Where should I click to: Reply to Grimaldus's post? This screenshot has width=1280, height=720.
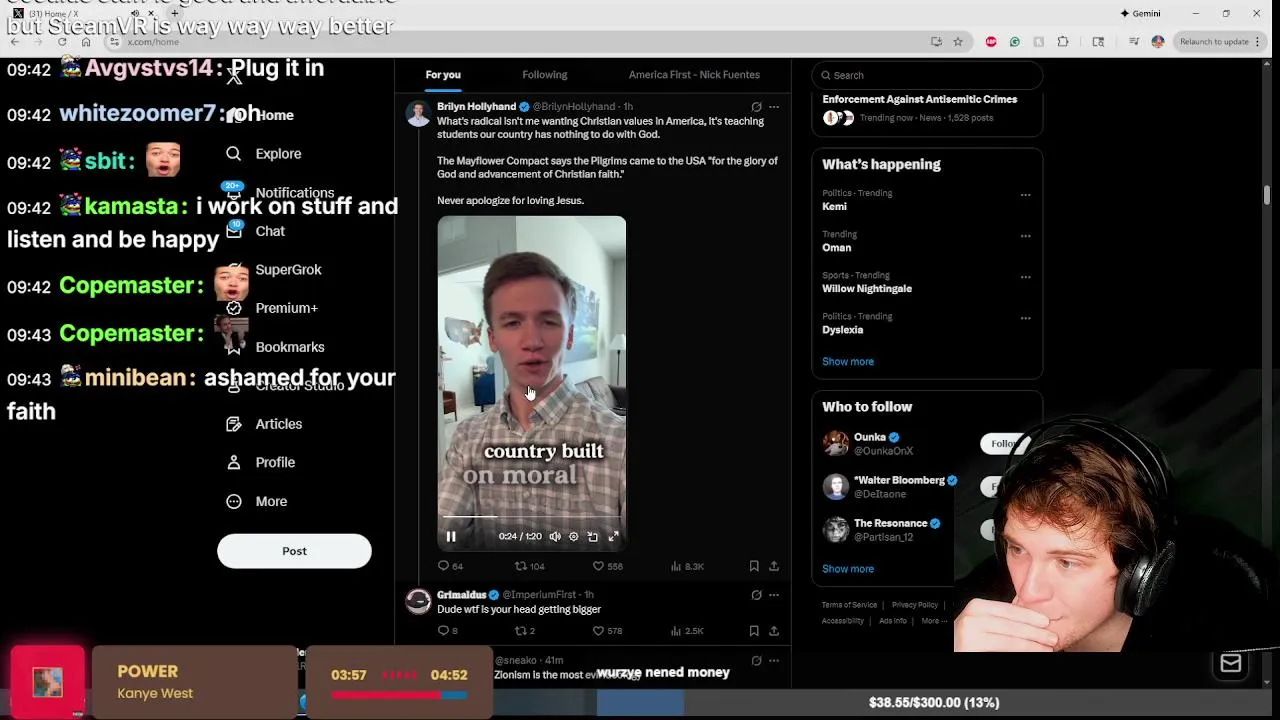pos(448,631)
